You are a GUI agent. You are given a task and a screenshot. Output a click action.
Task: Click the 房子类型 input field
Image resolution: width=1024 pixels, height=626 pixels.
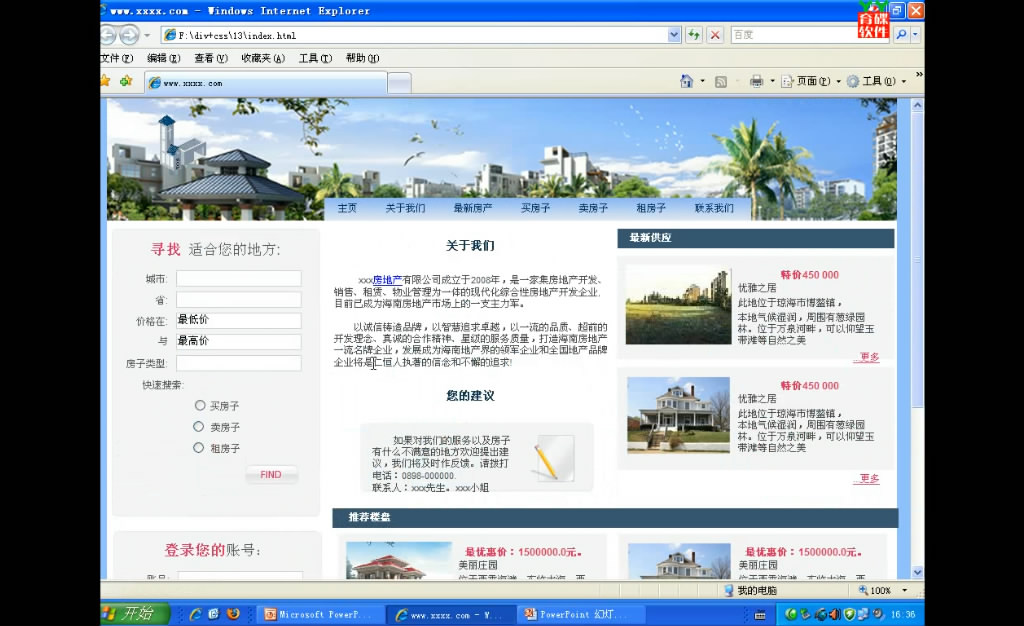[x=238, y=364]
